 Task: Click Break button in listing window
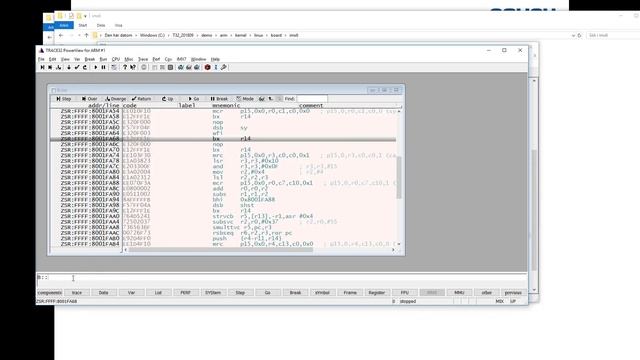click(219, 99)
